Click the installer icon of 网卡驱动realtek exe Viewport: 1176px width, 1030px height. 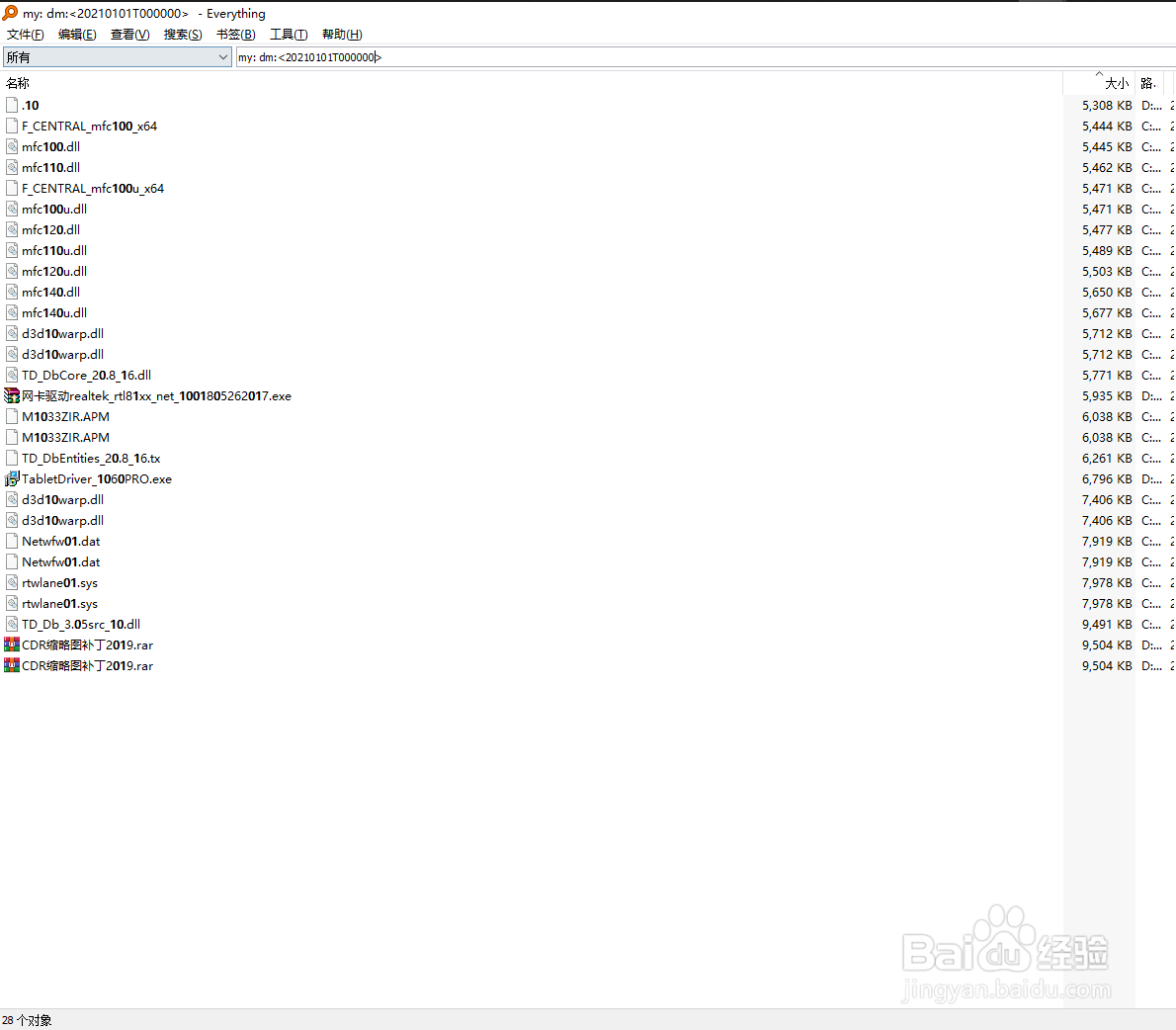[x=11, y=396]
